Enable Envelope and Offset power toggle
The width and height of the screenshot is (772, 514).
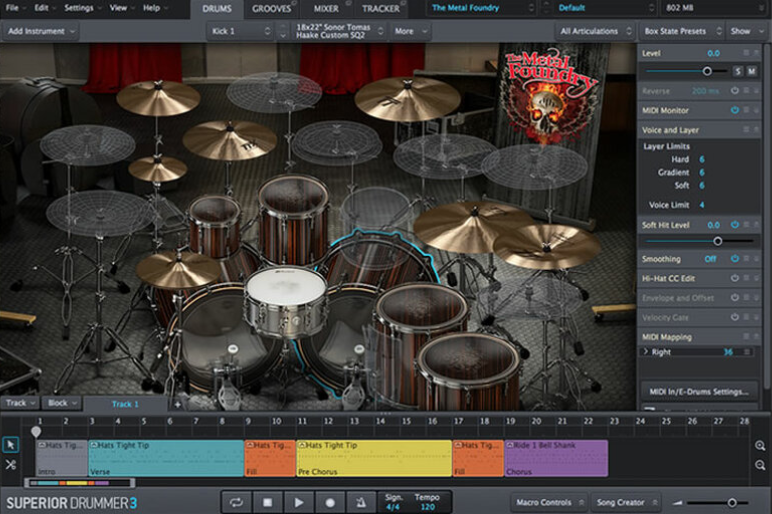click(x=735, y=297)
